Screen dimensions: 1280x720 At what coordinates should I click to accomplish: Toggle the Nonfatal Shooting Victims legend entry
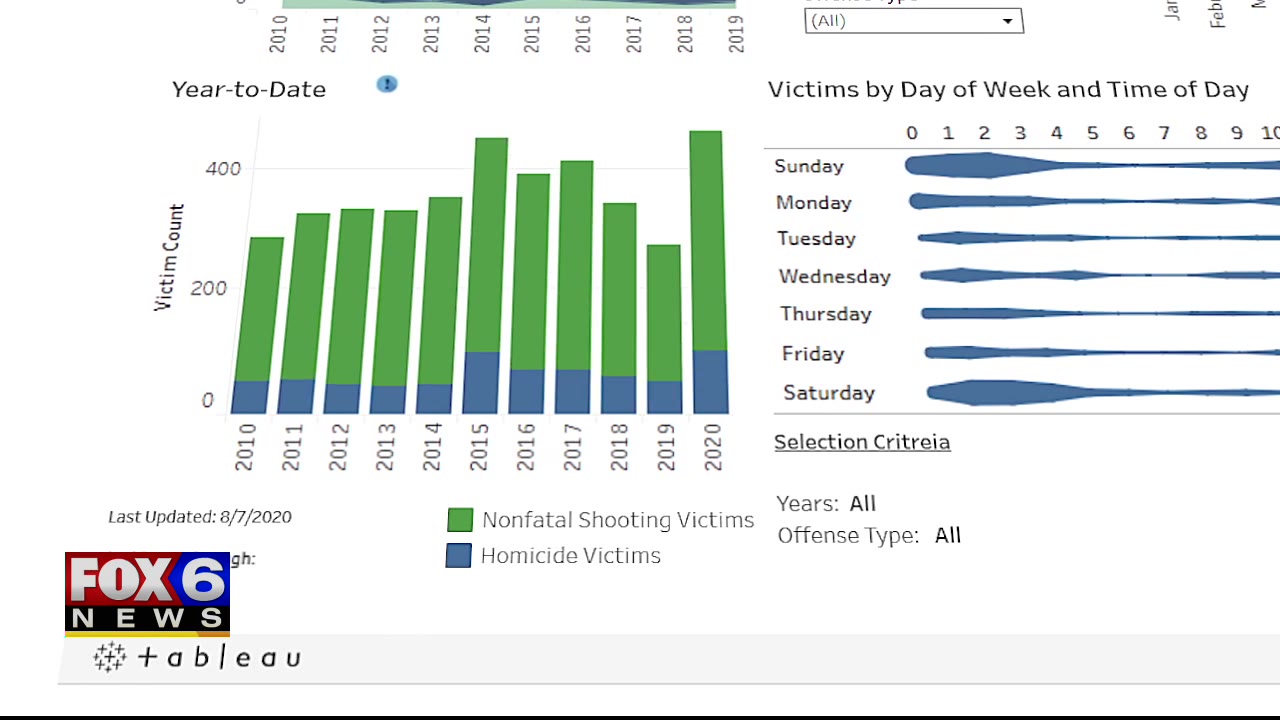point(618,519)
